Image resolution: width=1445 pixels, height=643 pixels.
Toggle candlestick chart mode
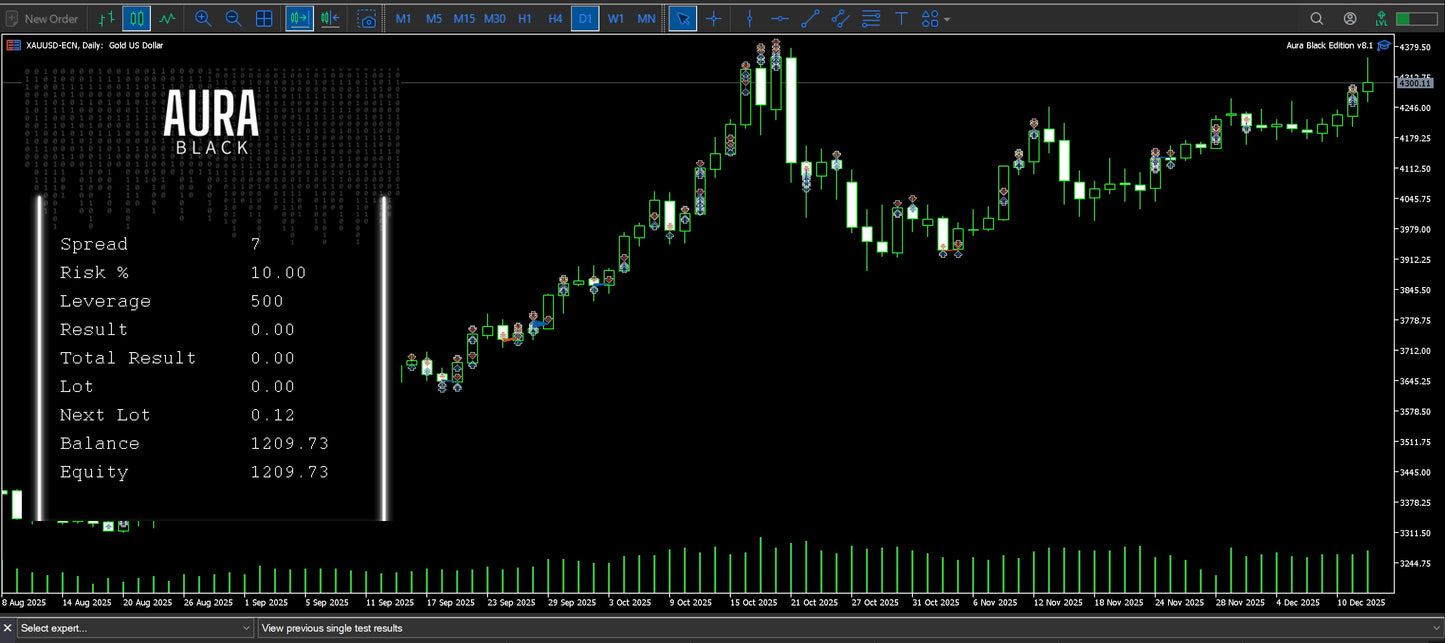(137, 18)
